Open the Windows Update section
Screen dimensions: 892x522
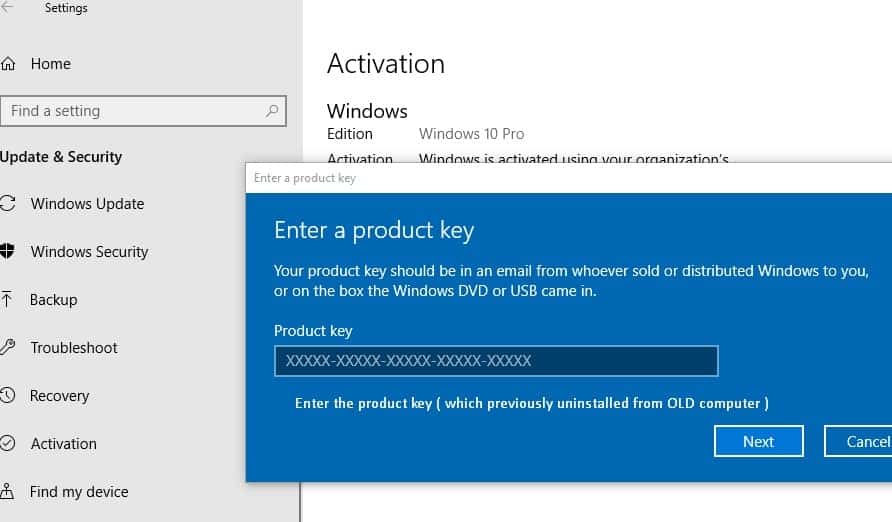[87, 204]
